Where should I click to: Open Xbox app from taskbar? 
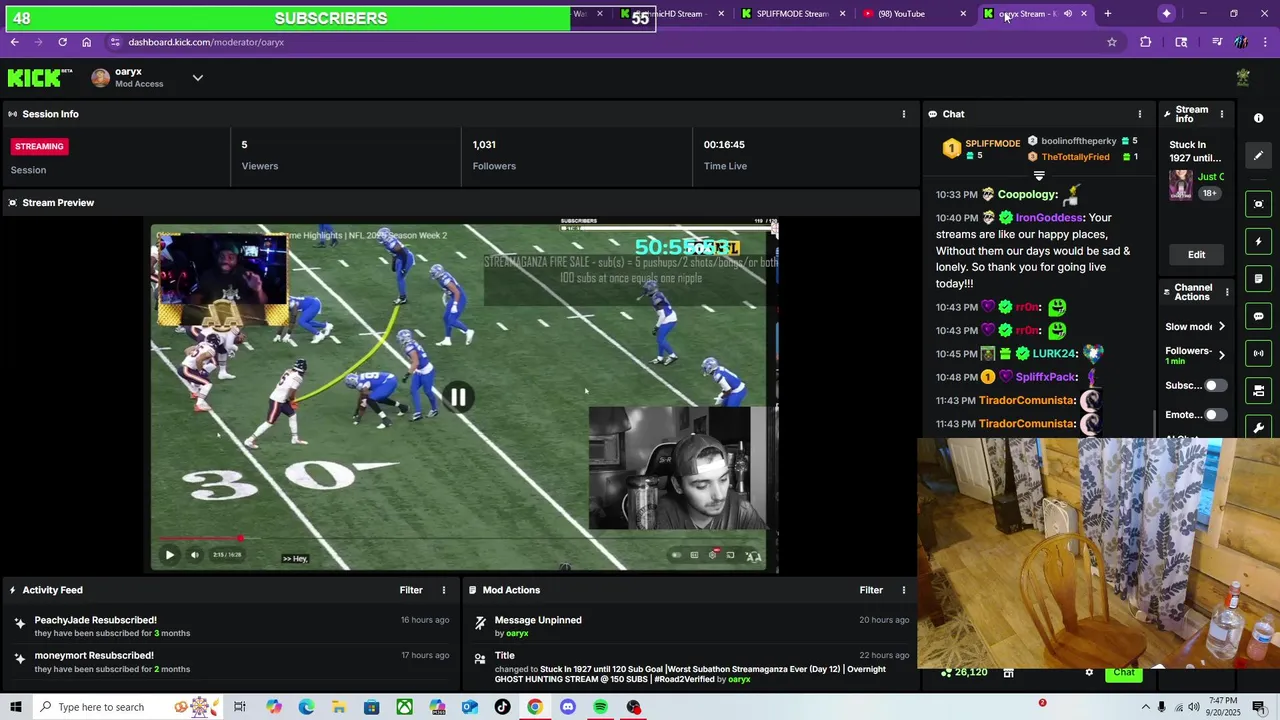point(404,707)
